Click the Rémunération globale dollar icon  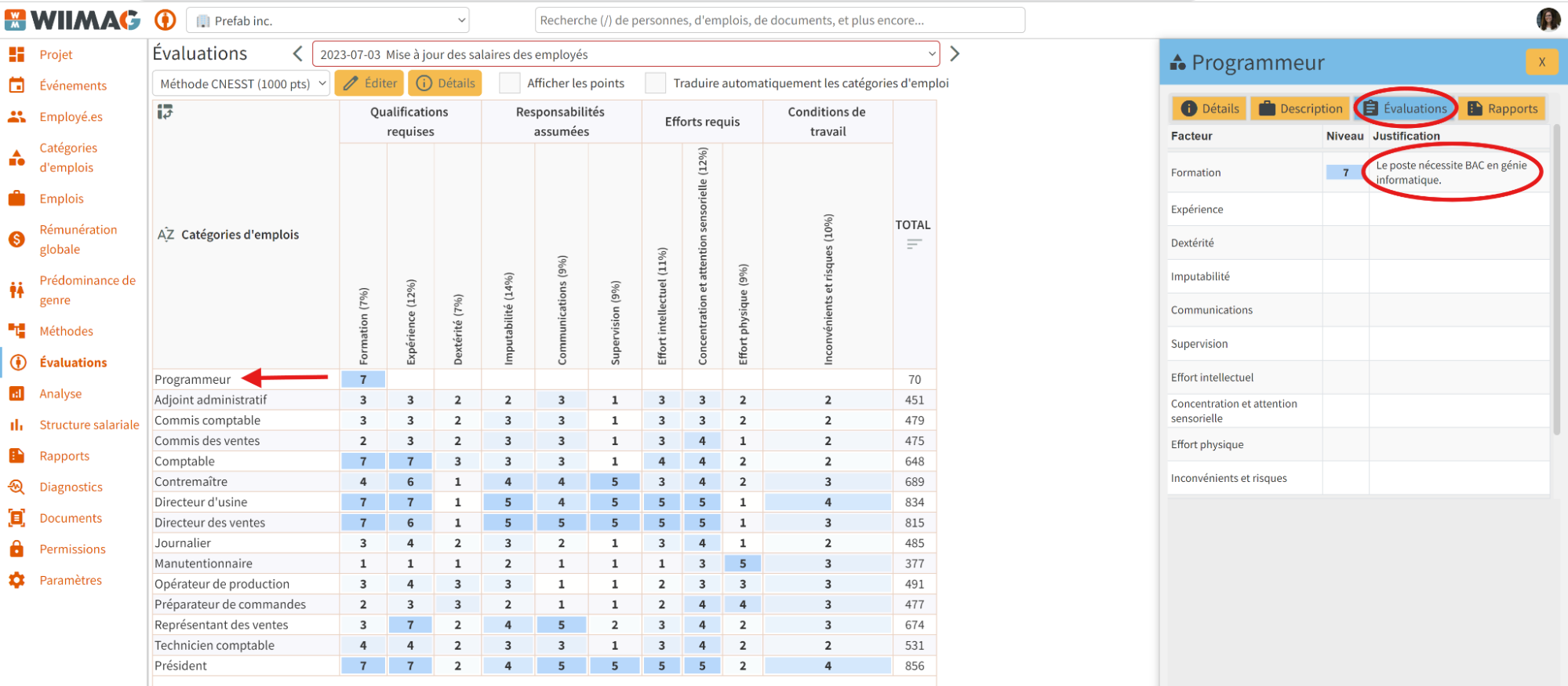point(16,239)
